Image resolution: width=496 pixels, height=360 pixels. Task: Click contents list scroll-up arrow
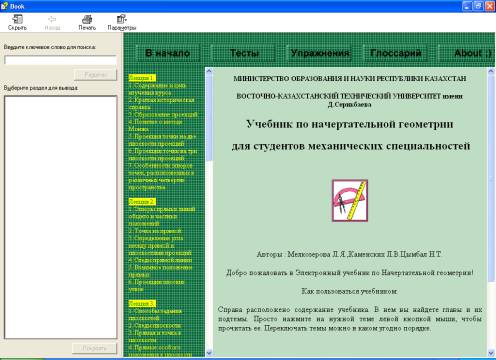pos(209,71)
